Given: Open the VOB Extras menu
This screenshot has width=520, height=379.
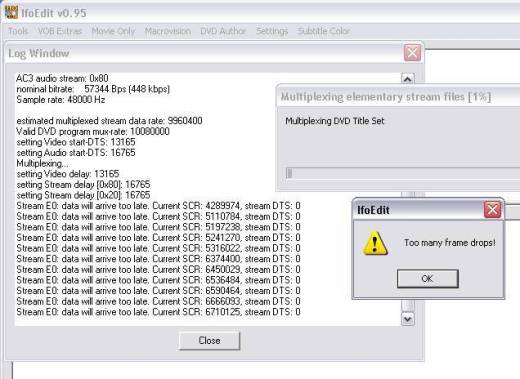Looking at the screenshot, I should click(60, 31).
